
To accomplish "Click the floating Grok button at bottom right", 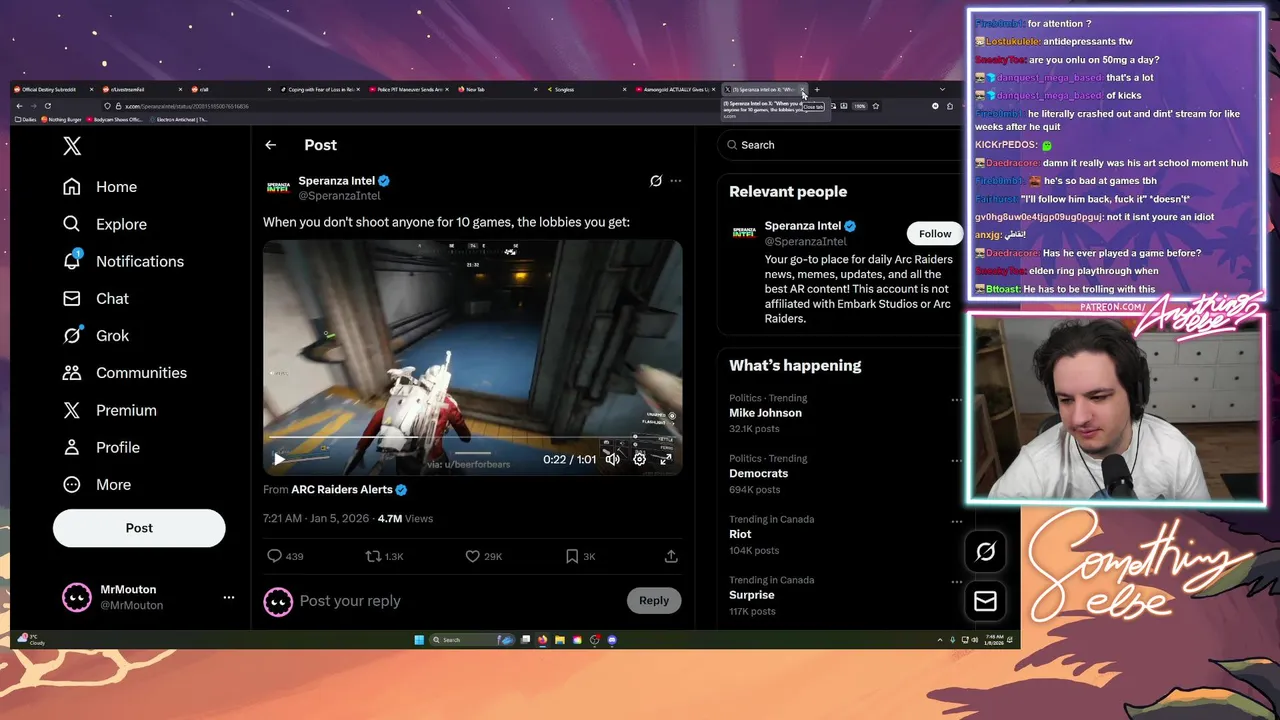I will [x=985, y=551].
